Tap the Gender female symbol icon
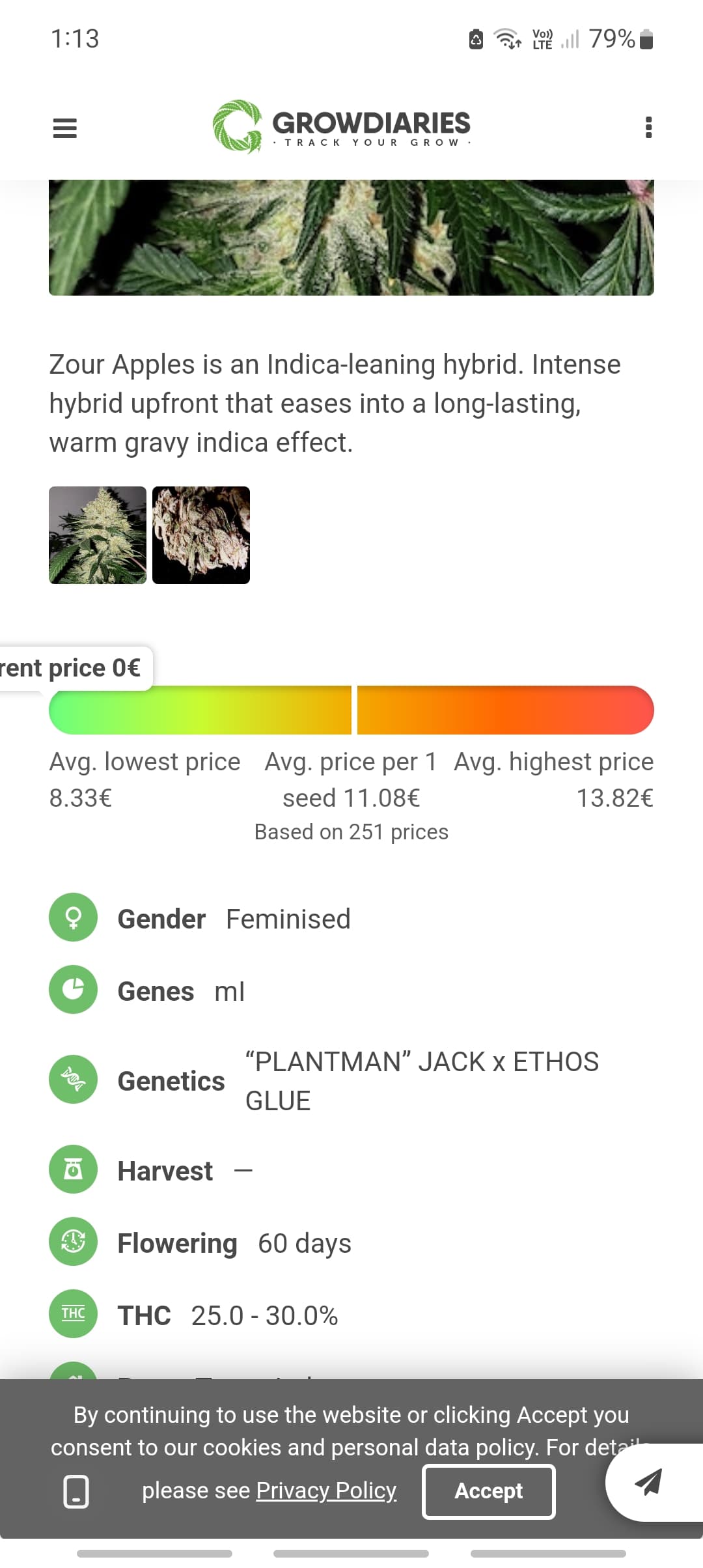The image size is (703, 1568). (74, 917)
